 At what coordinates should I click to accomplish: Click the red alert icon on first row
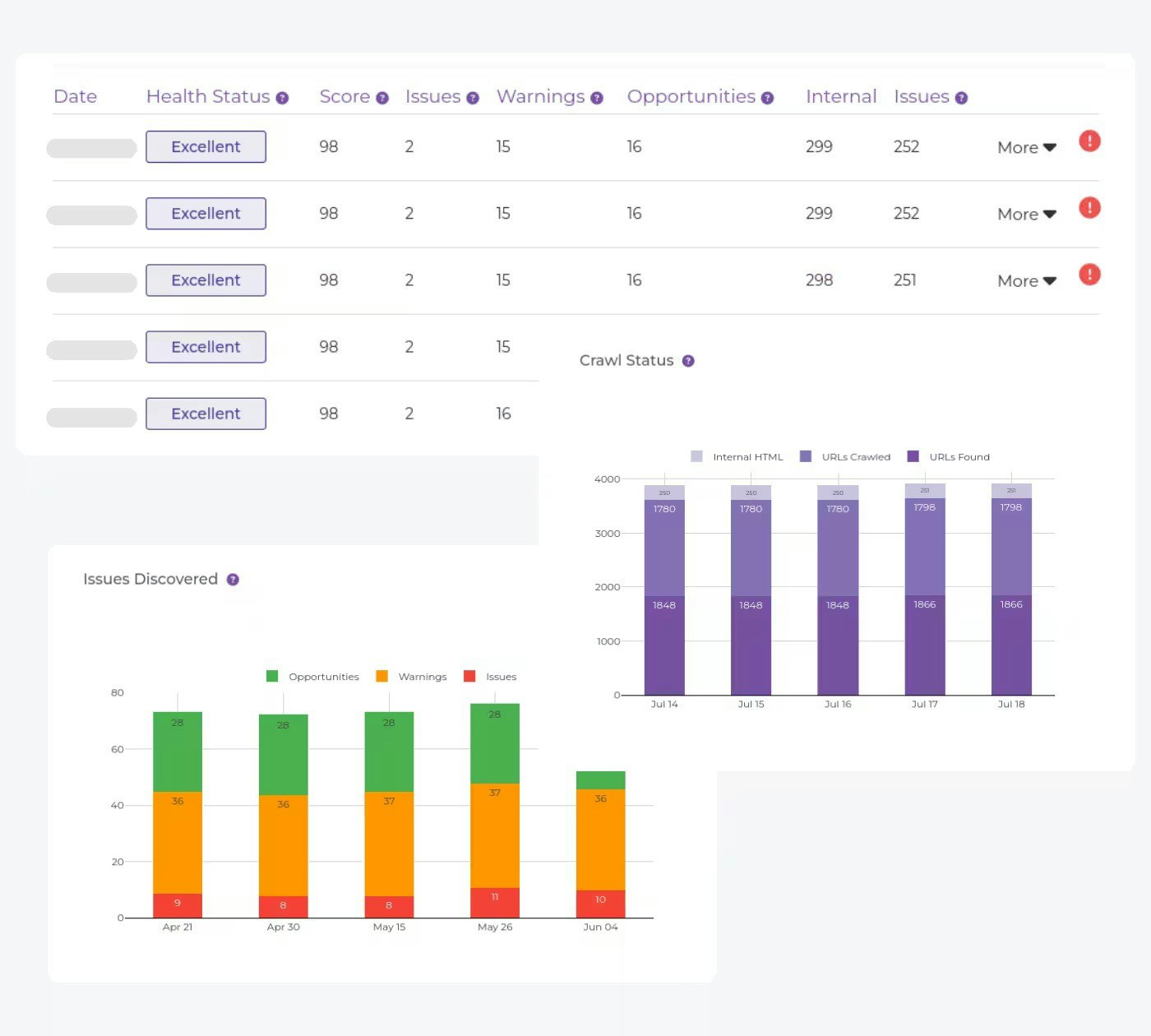(x=1089, y=141)
